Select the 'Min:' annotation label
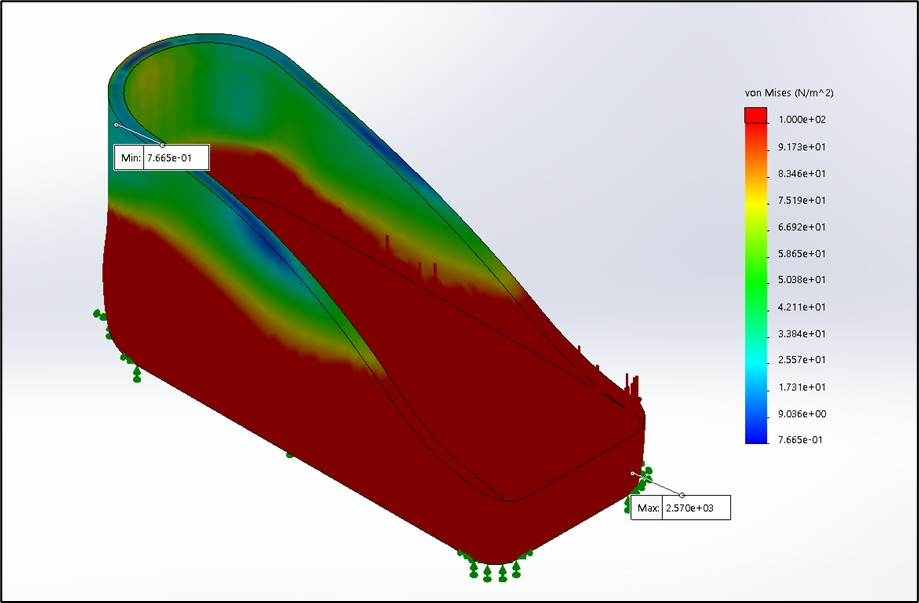 point(130,158)
